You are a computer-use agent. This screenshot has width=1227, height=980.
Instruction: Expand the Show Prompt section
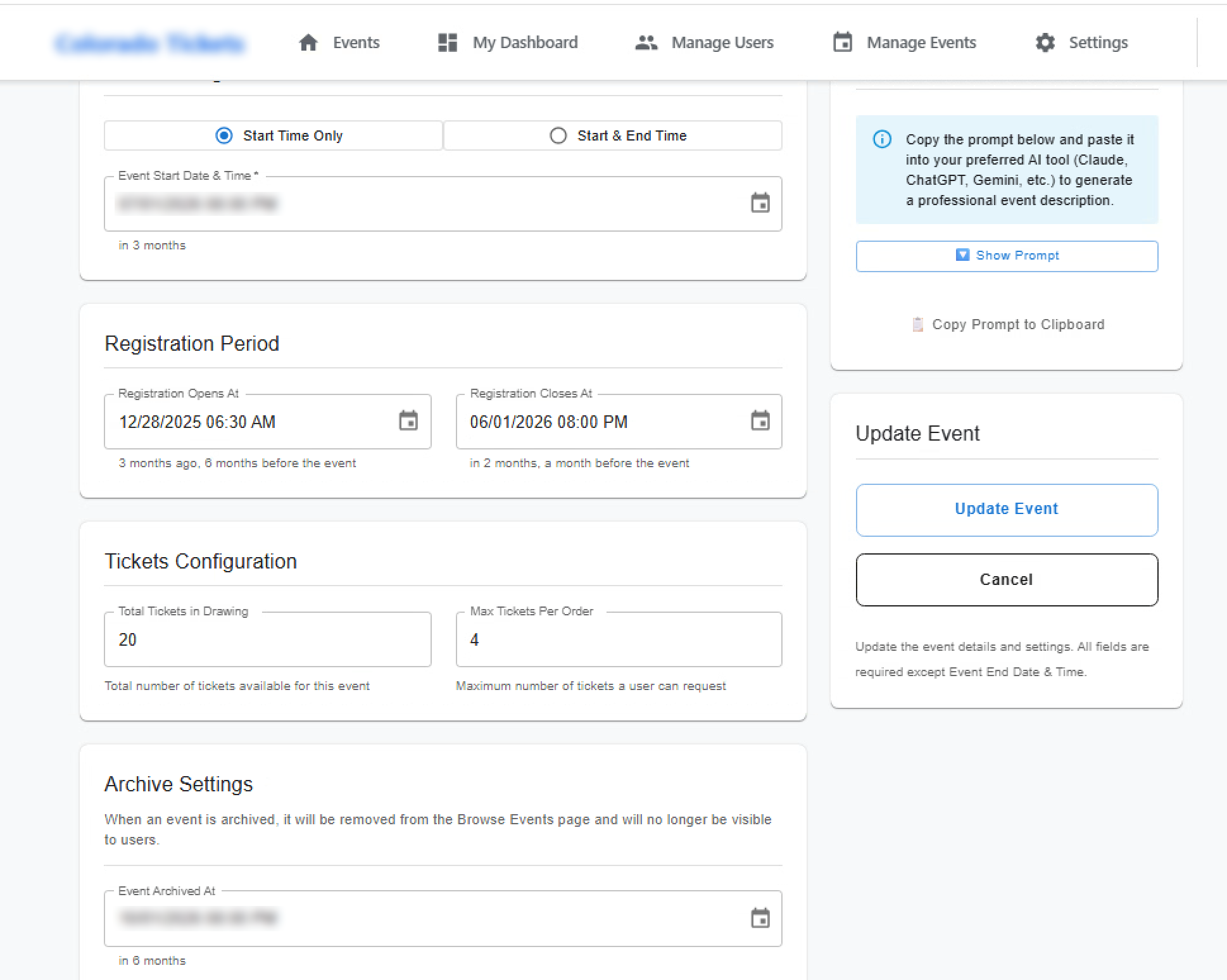(1007, 256)
